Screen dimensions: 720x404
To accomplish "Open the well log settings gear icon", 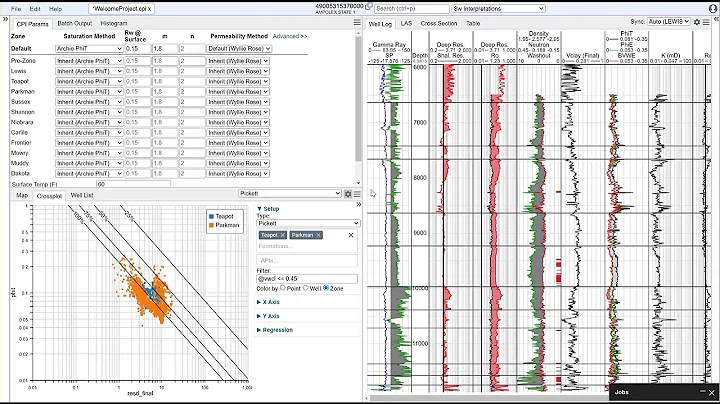I will [697, 22].
